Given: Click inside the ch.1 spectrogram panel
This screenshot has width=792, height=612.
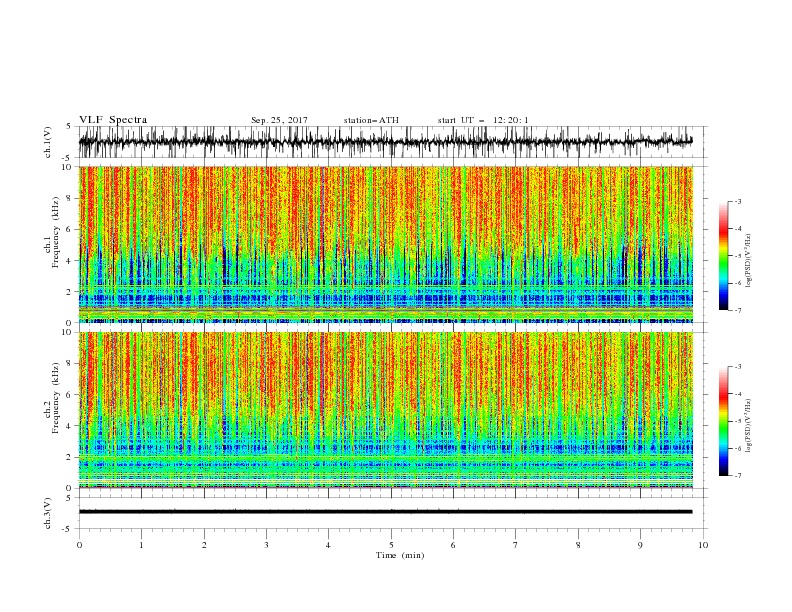Looking at the screenshot, I should 385,244.
